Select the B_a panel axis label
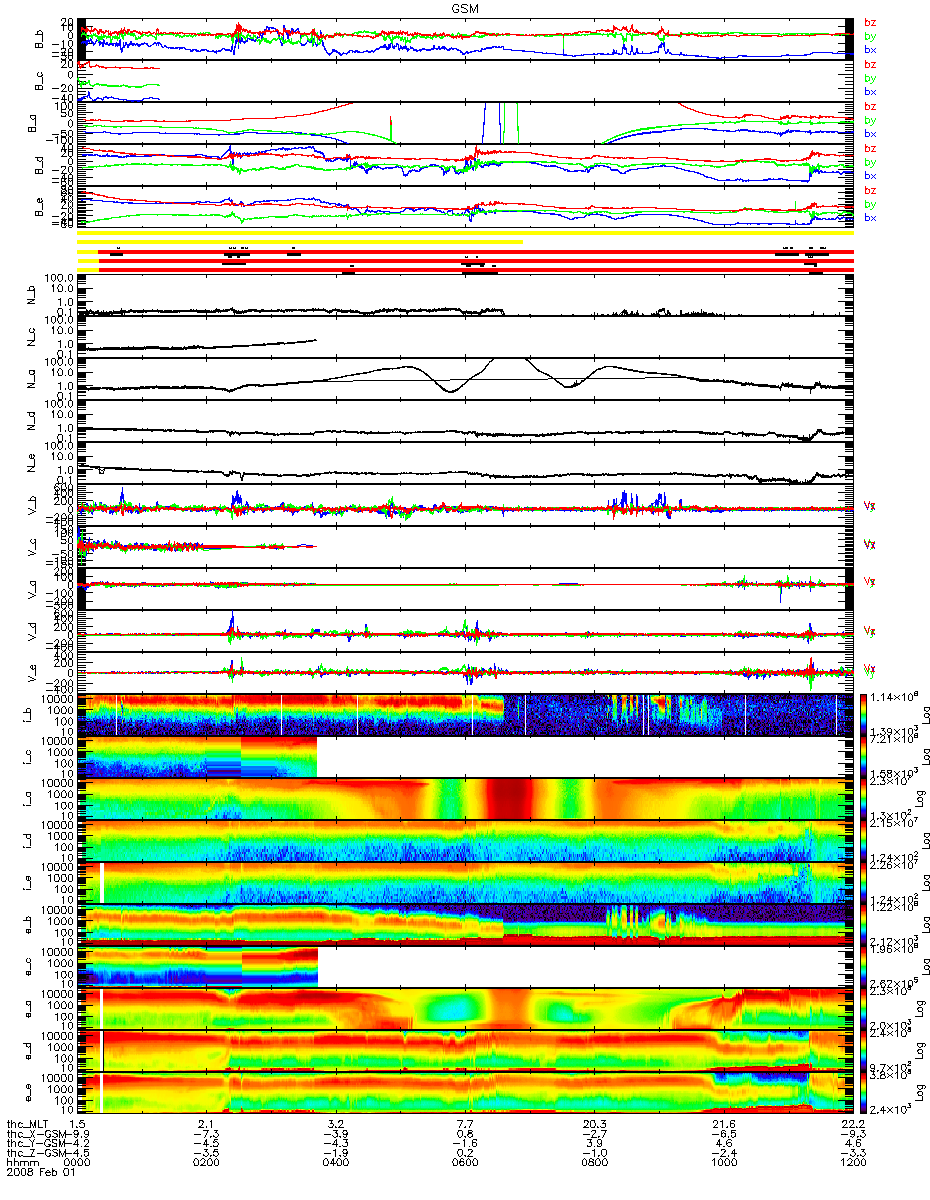Viewport: 930px width, 1200px height. point(34,122)
